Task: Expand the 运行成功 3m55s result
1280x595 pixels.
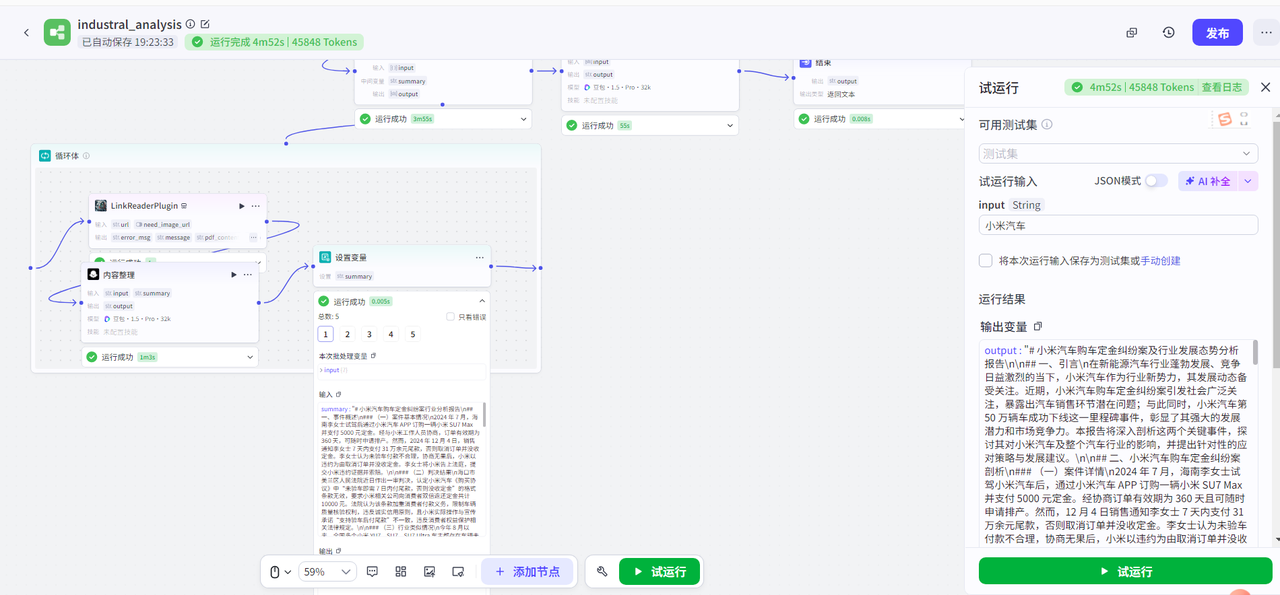Action: (x=523, y=119)
